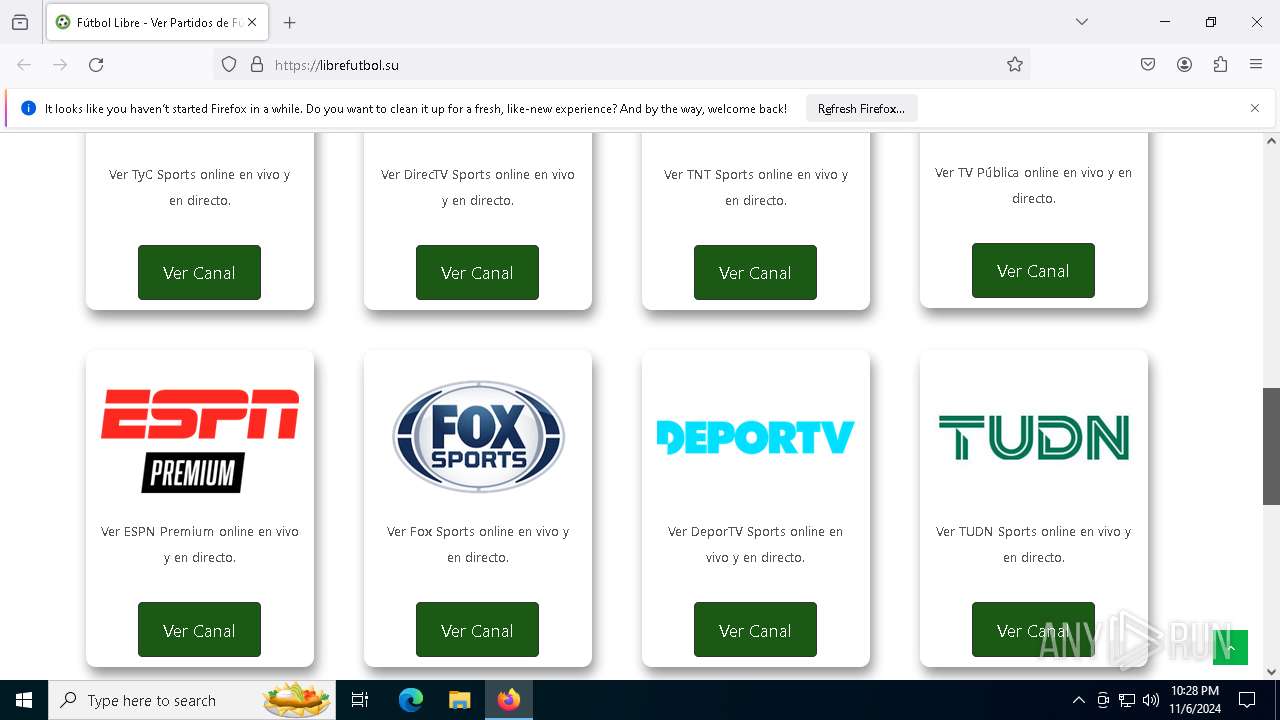Open Firefox account menu
This screenshot has height=720, width=1280.
(1184, 65)
